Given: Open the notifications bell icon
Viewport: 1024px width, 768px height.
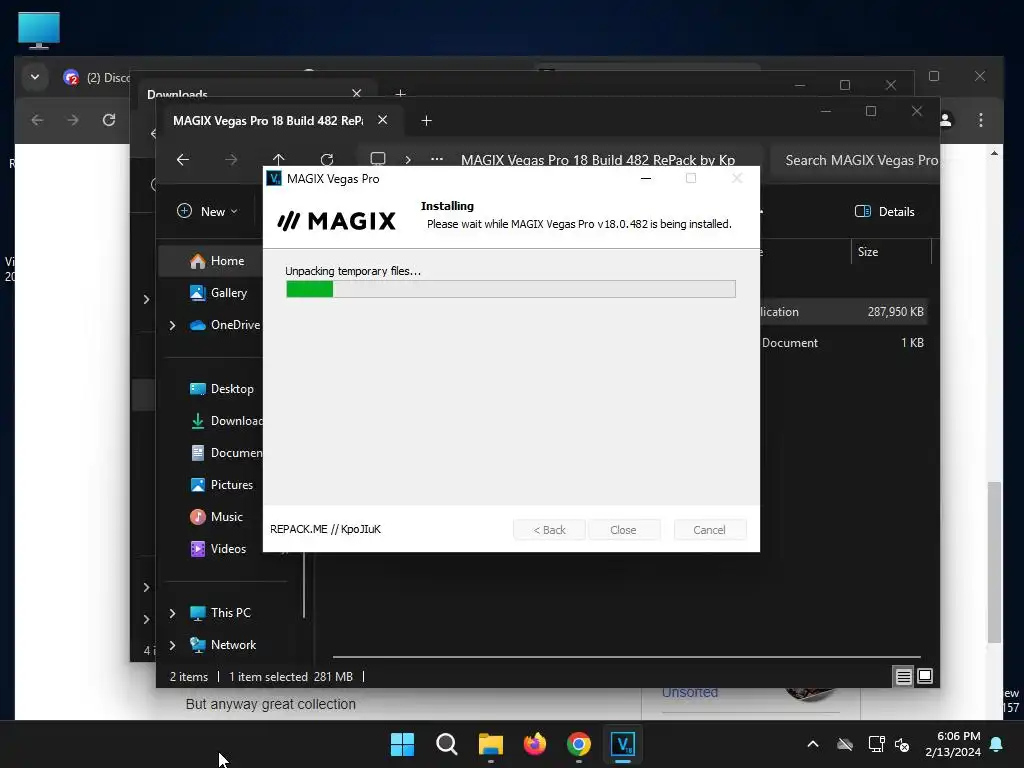Looking at the screenshot, I should point(997,744).
